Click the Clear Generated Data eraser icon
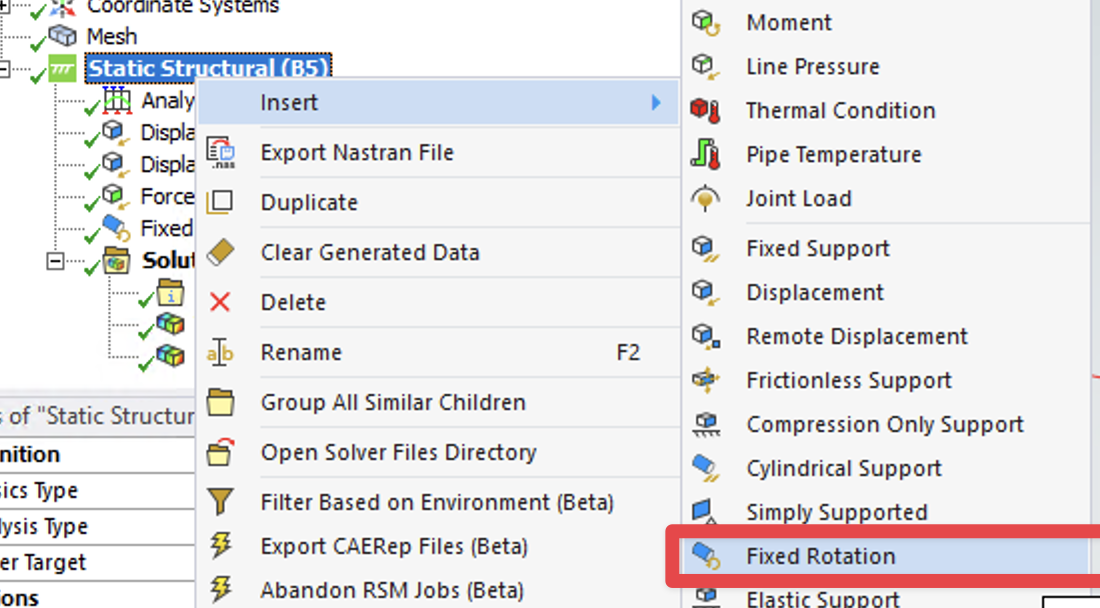Image resolution: width=1100 pixels, height=608 pixels. pyautogui.click(x=220, y=252)
